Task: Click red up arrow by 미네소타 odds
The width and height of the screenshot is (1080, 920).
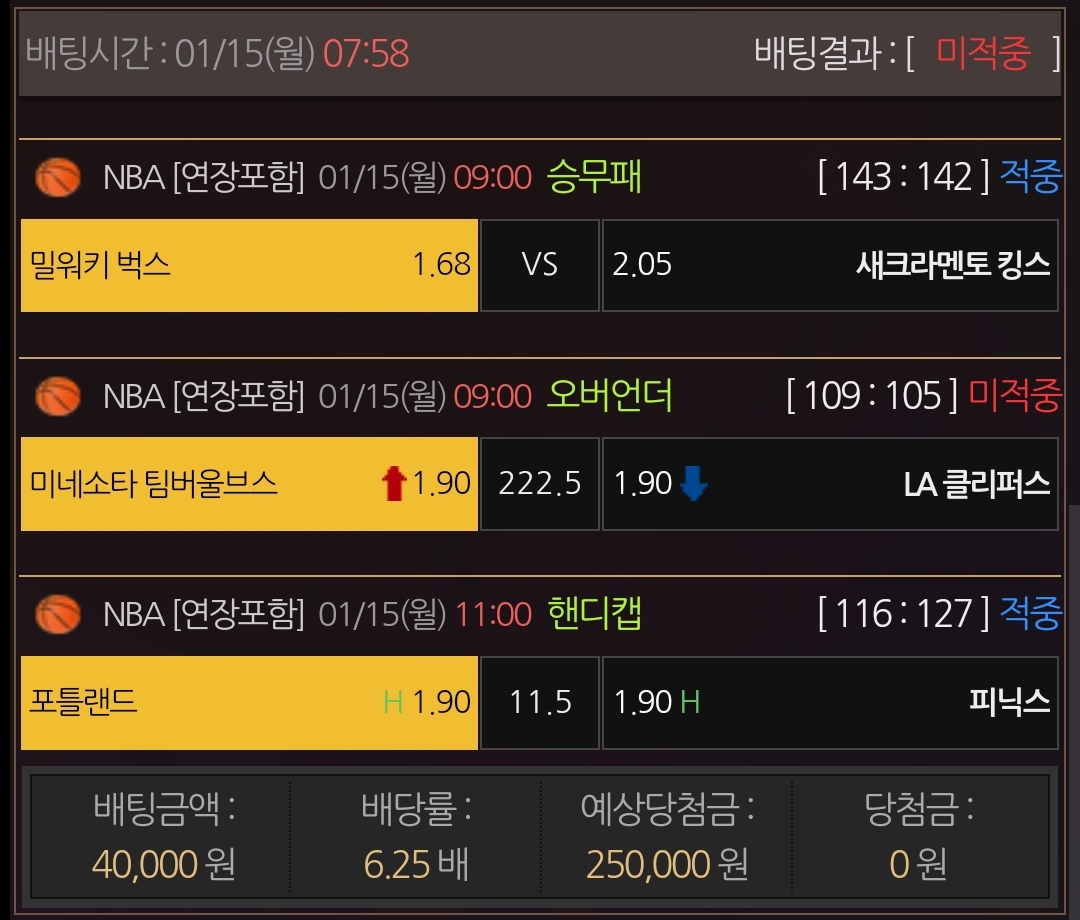Action: tap(394, 483)
